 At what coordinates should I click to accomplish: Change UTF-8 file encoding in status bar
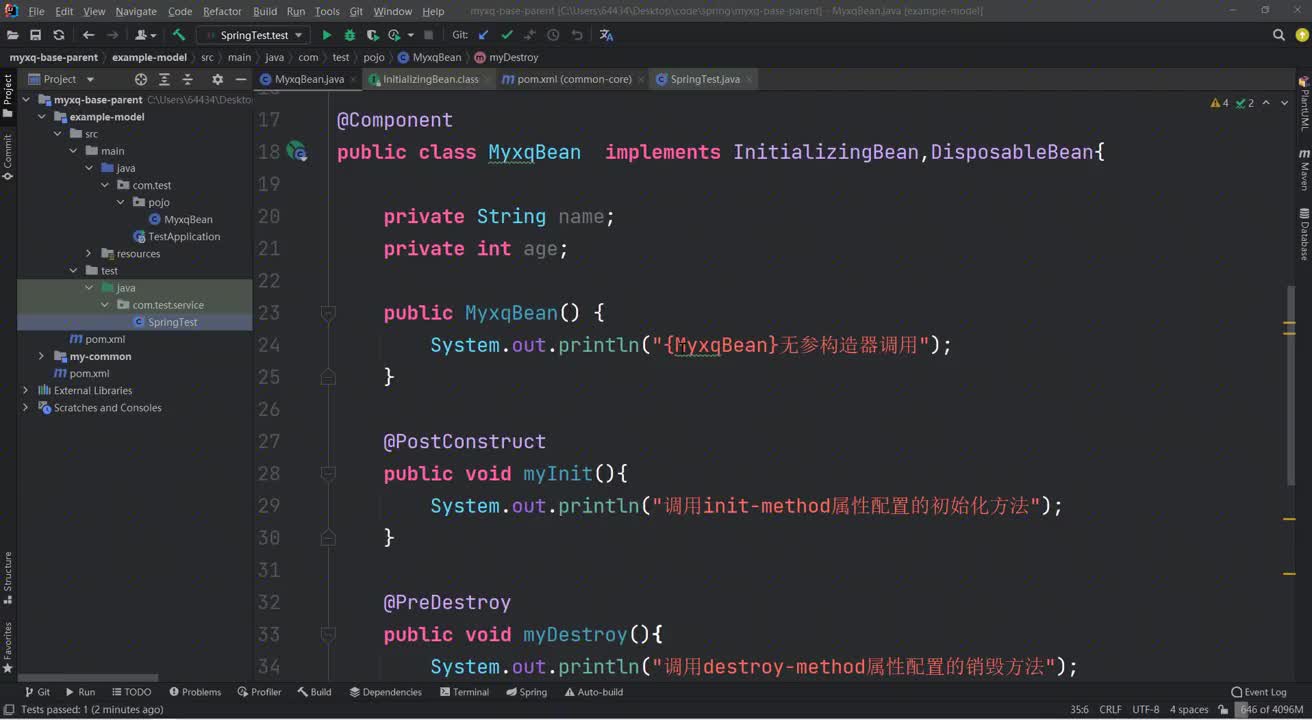click(x=1146, y=710)
